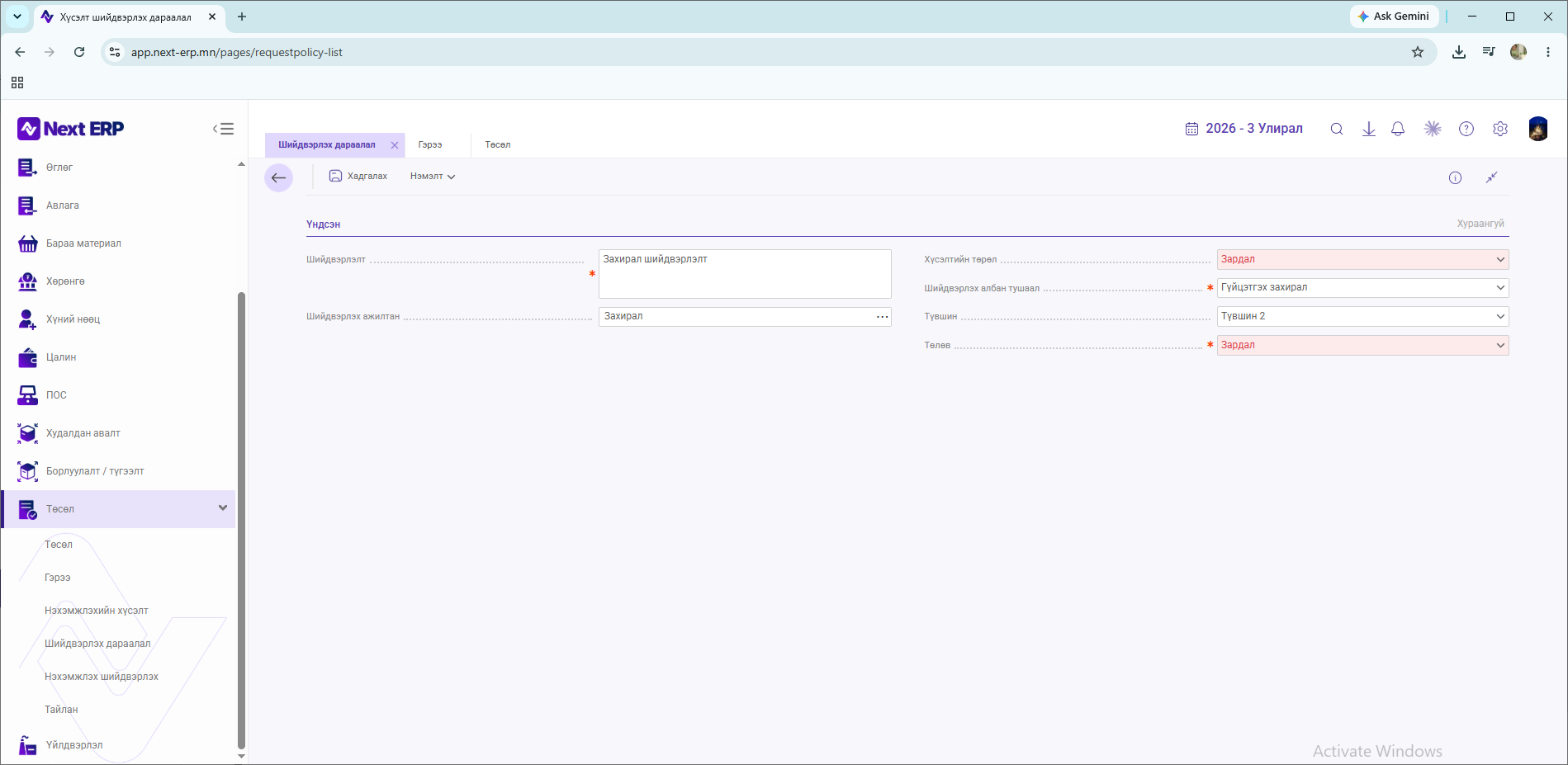This screenshot has width=1568, height=765.
Task: Open the Шийдвэрлэх албан тушаал dropdown
Action: point(1362,287)
